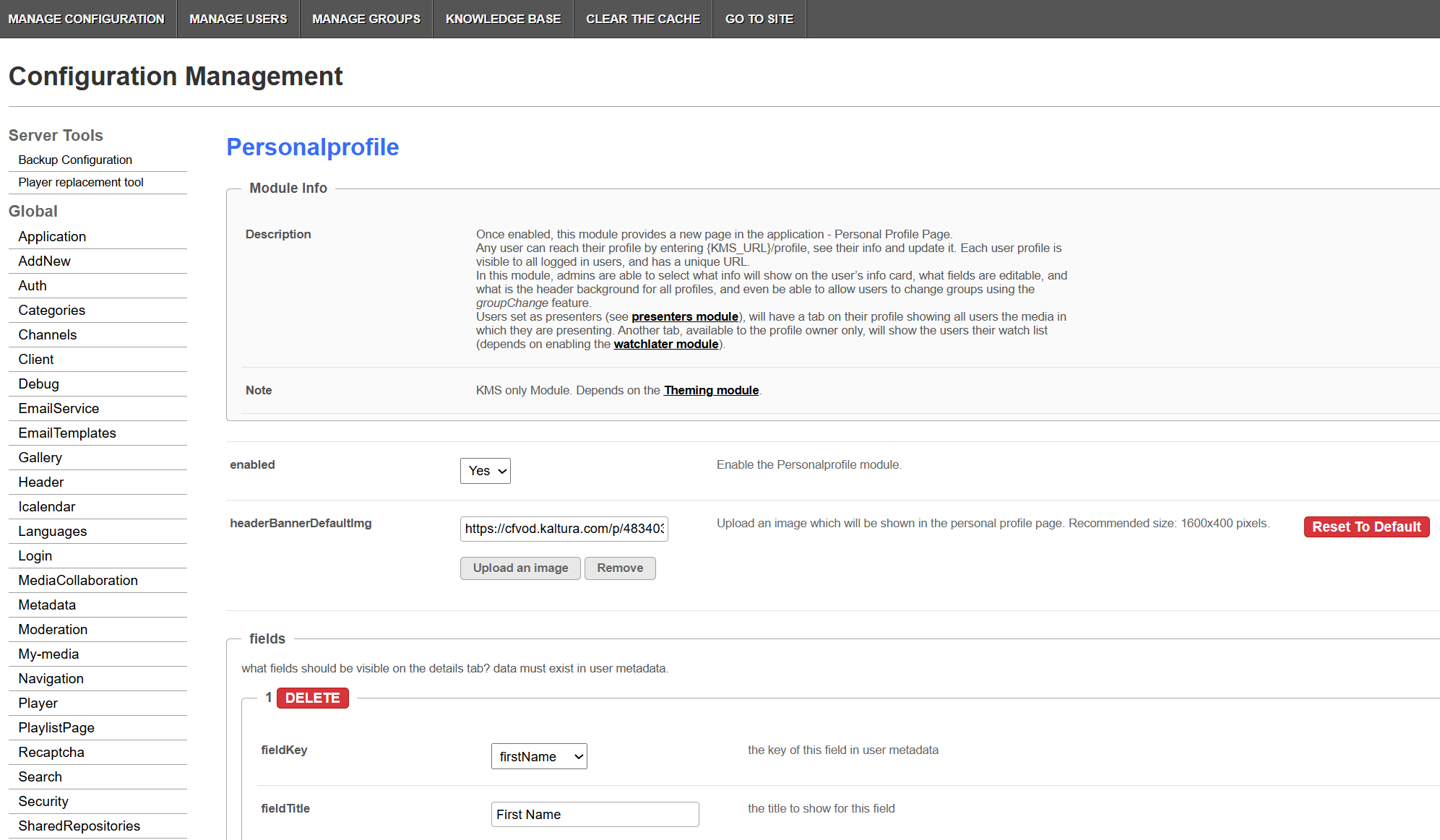This screenshot has height=840, width=1440.
Task: Delete field number 1
Action: pos(312,698)
